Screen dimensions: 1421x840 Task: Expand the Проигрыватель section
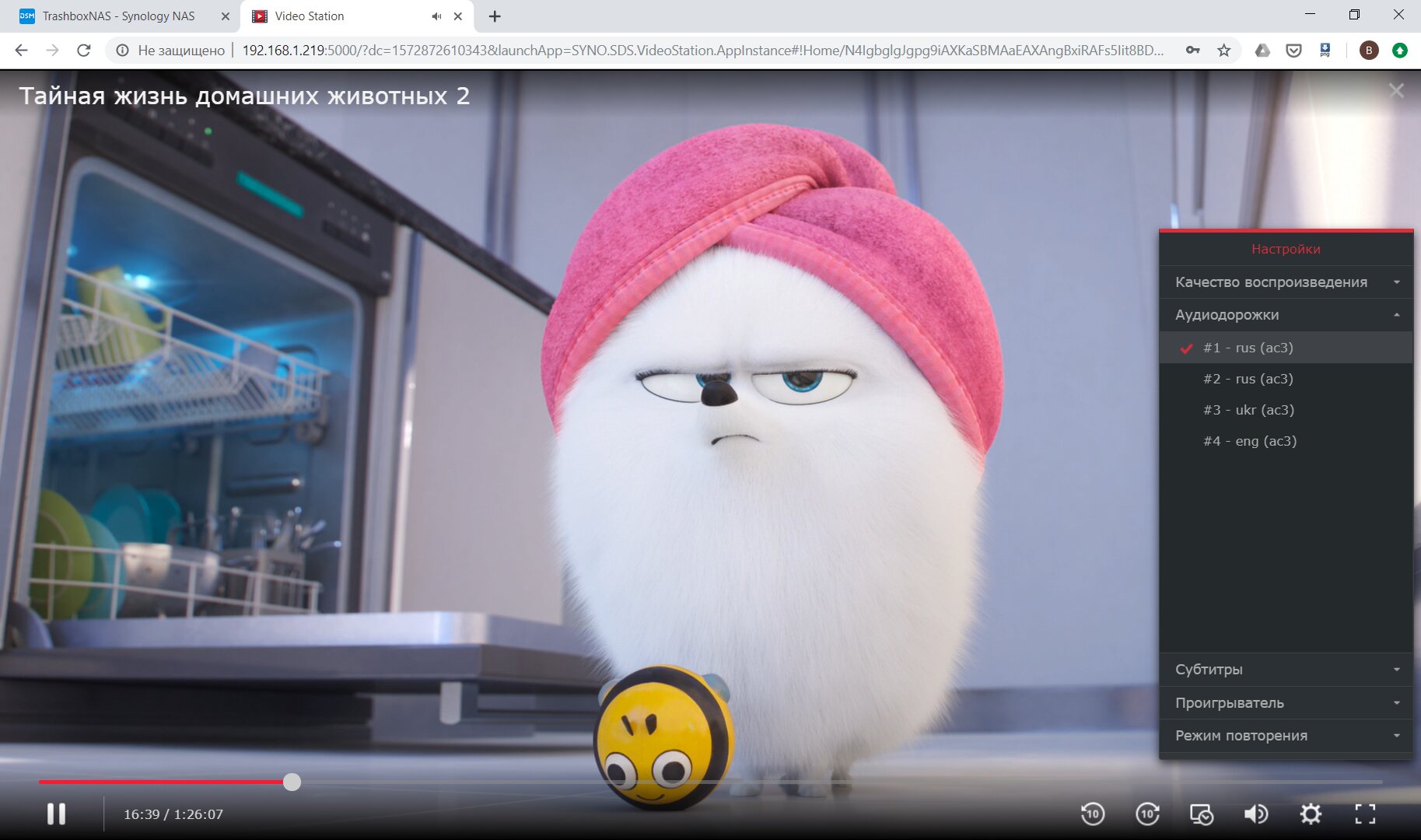pos(1286,702)
